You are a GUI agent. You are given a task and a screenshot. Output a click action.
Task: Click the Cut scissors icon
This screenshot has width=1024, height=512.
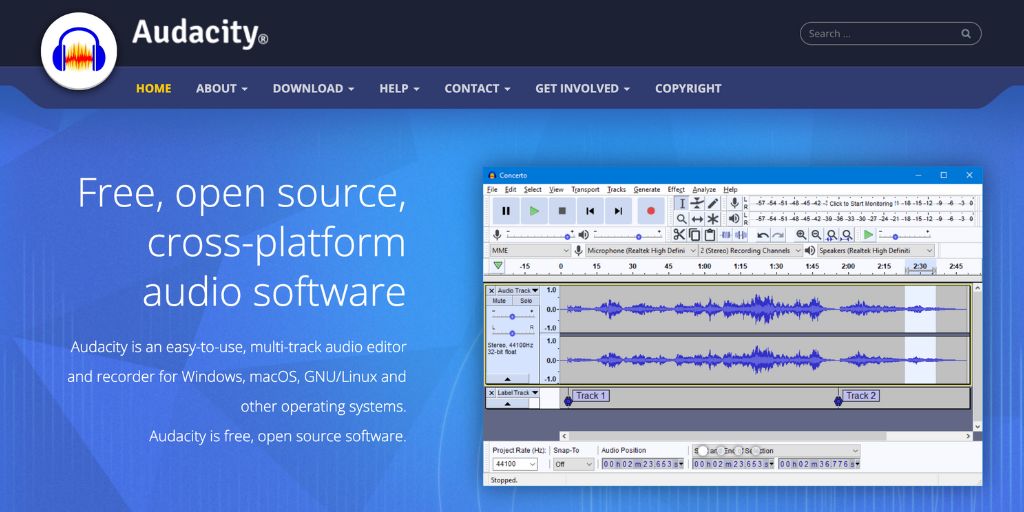679,235
